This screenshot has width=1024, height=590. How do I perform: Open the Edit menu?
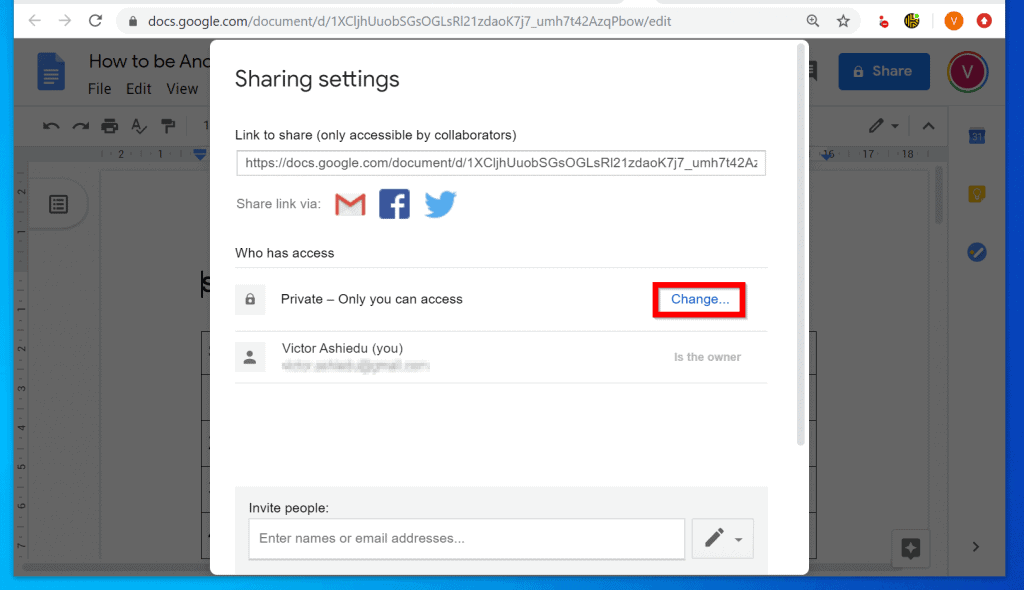tap(138, 89)
